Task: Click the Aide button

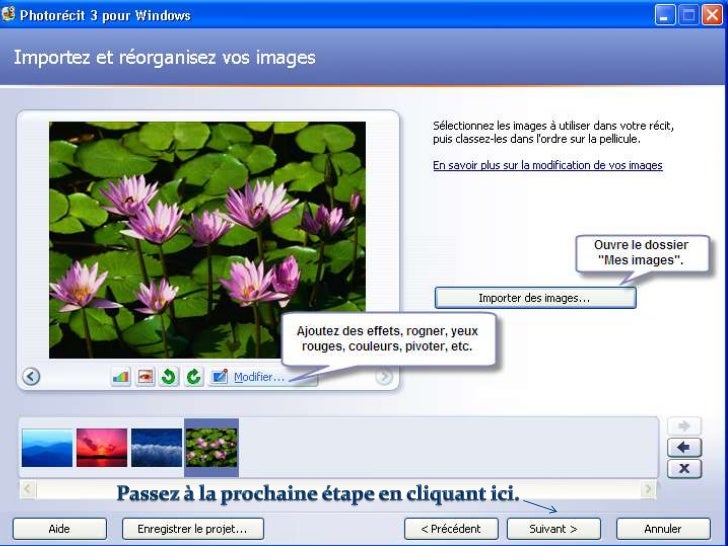Action: point(59,529)
